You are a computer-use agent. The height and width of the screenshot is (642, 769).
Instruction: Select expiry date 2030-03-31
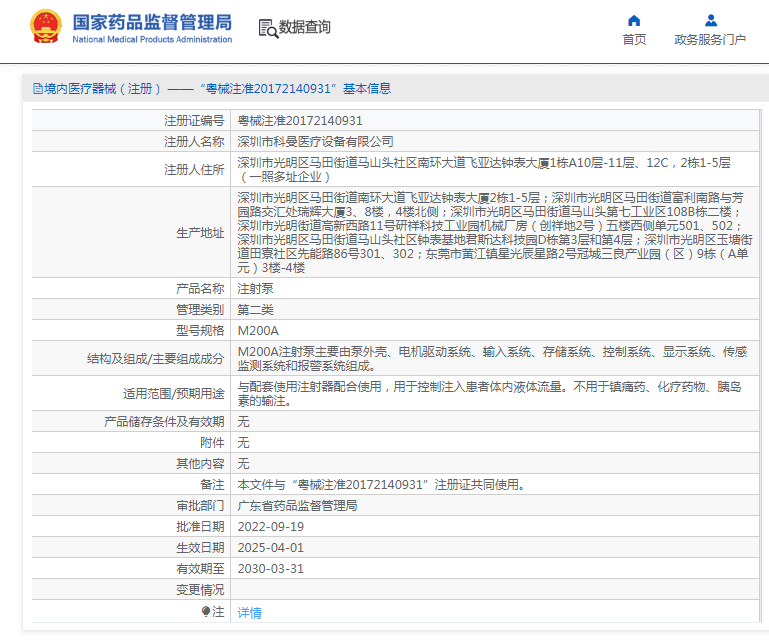271,569
